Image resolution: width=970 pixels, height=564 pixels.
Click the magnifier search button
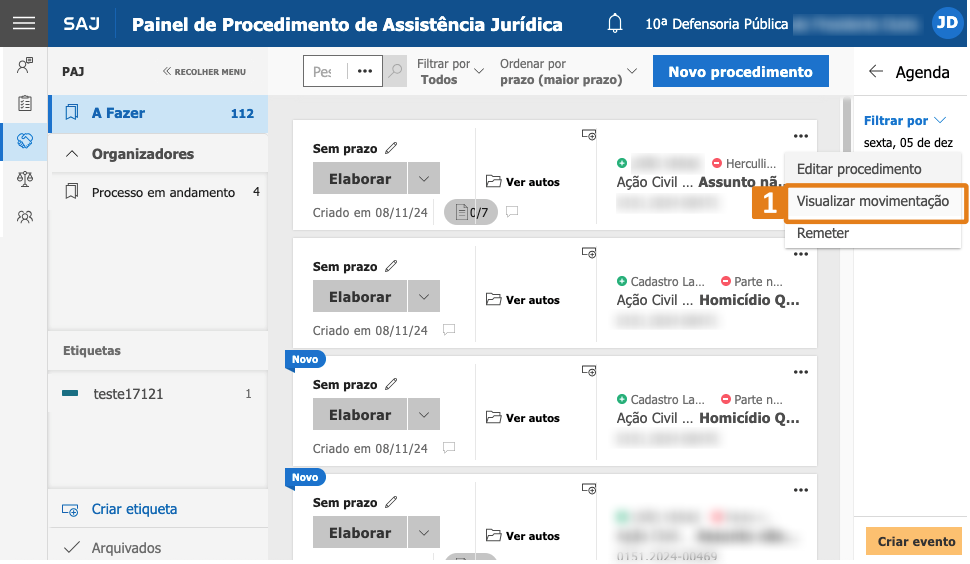(395, 71)
